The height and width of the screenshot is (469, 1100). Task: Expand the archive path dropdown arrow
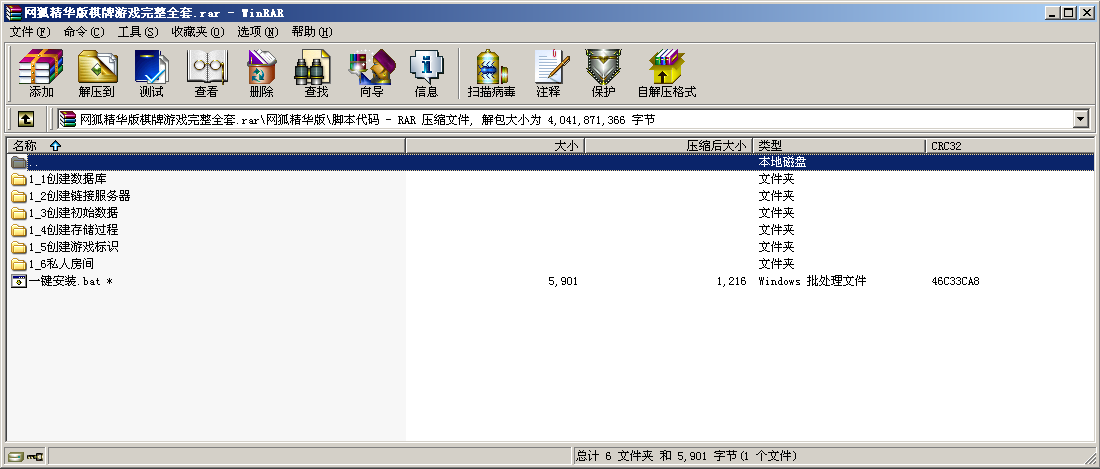tap(1080, 119)
